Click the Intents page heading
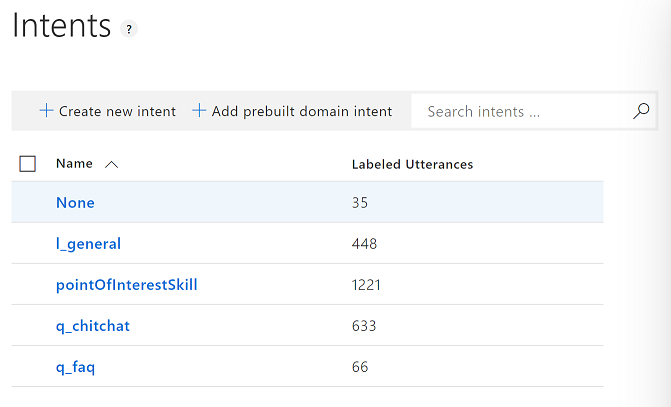The image size is (671, 407). pyautogui.click(x=62, y=26)
